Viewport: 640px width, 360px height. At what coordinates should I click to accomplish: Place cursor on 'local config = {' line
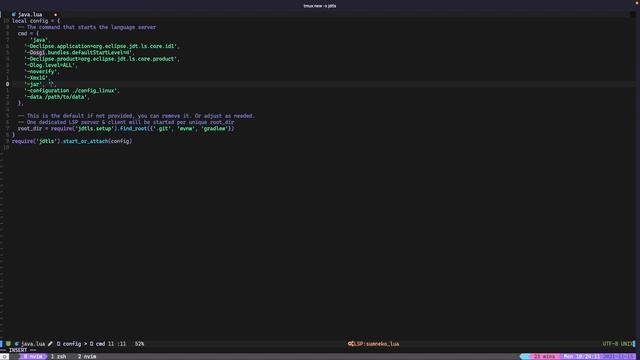pos(36,21)
